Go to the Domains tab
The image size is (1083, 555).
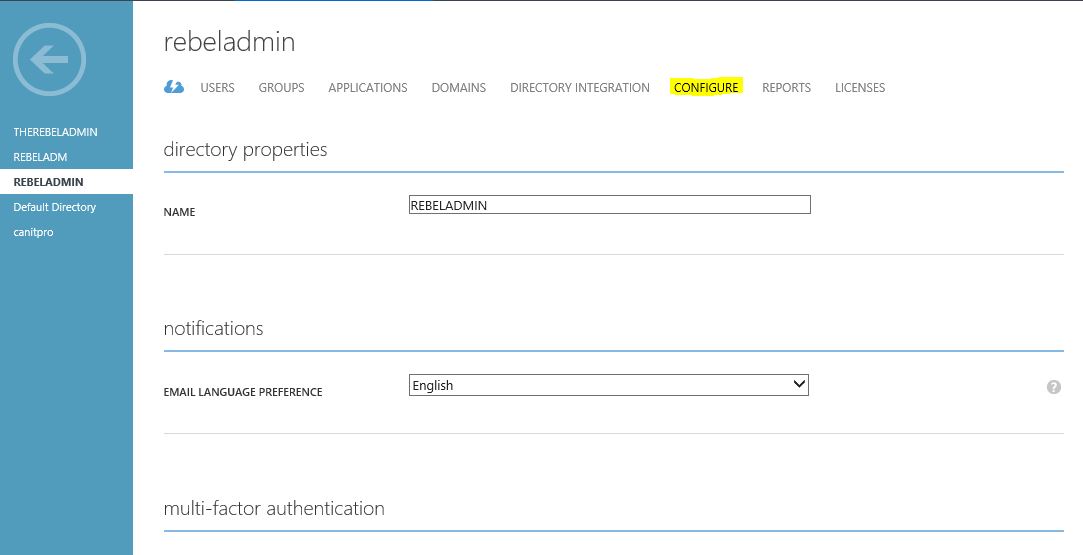(x=459, y=88)
